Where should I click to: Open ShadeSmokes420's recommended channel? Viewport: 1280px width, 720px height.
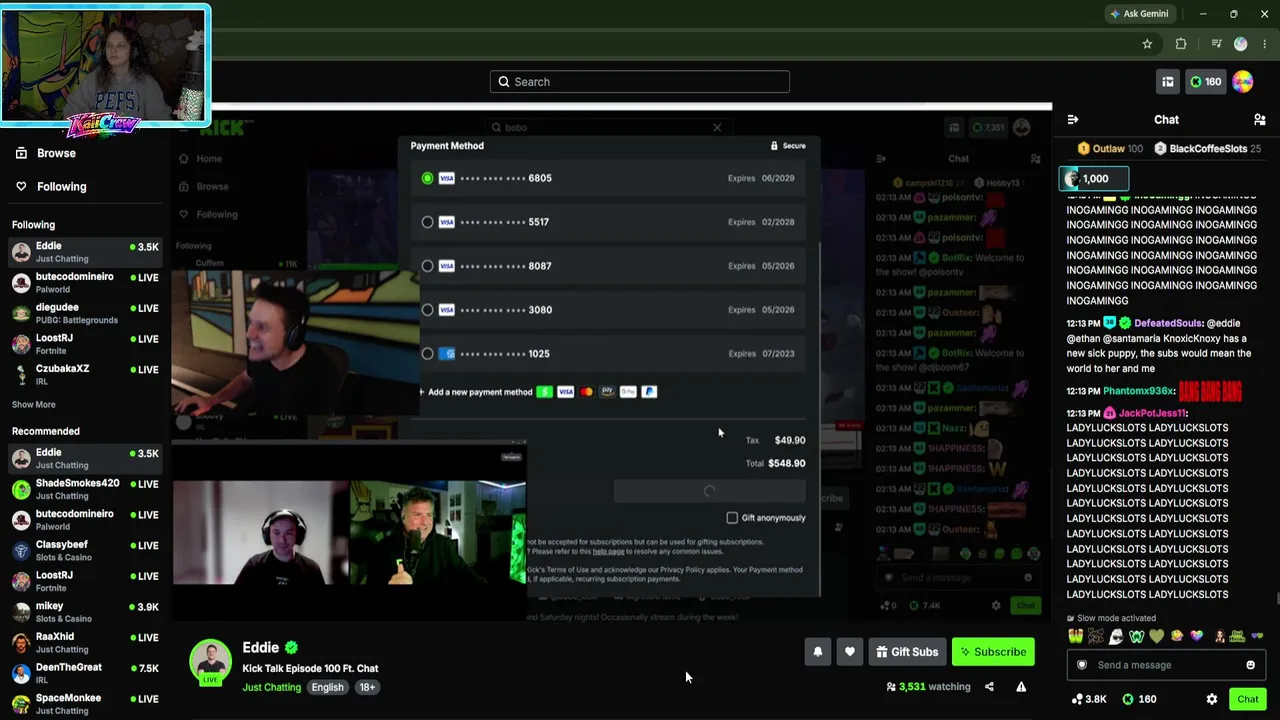[84, 489]
